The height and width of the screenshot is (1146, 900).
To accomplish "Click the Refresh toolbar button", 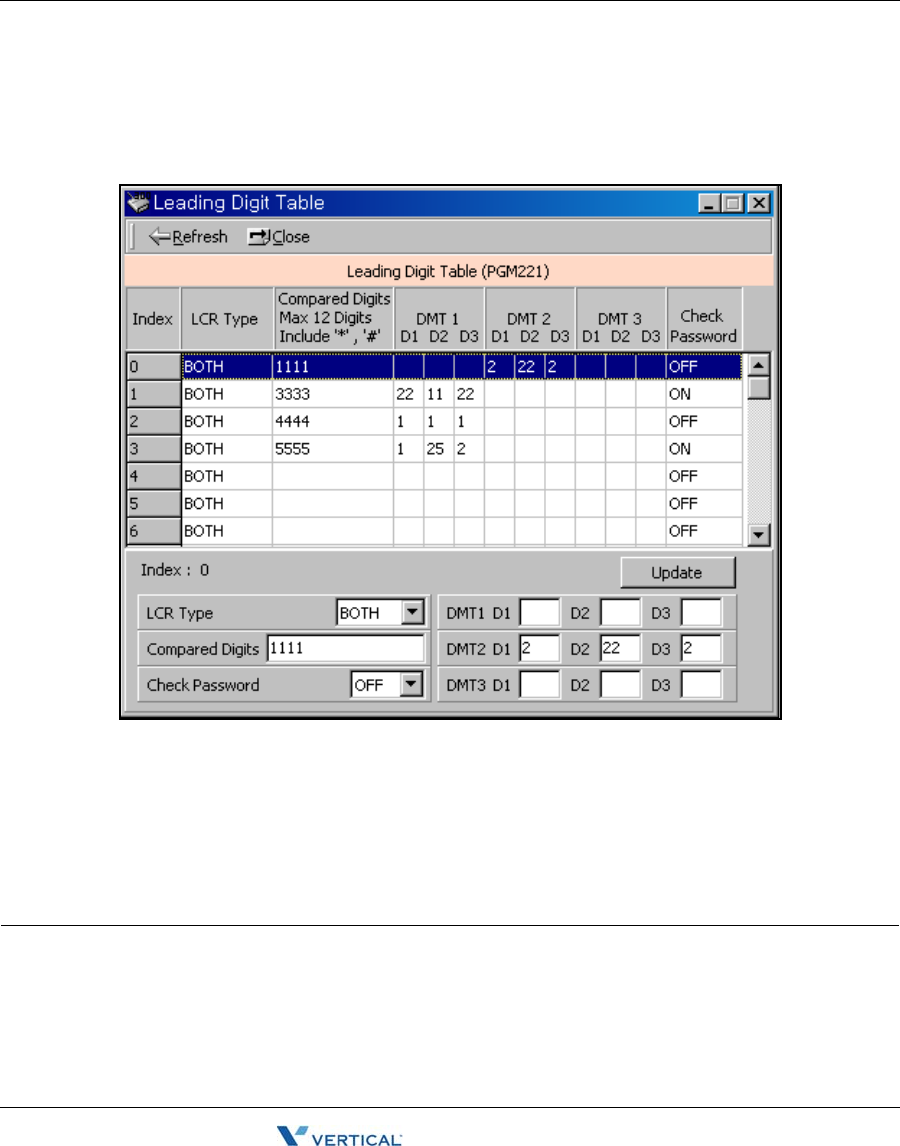I will [188, 237].
